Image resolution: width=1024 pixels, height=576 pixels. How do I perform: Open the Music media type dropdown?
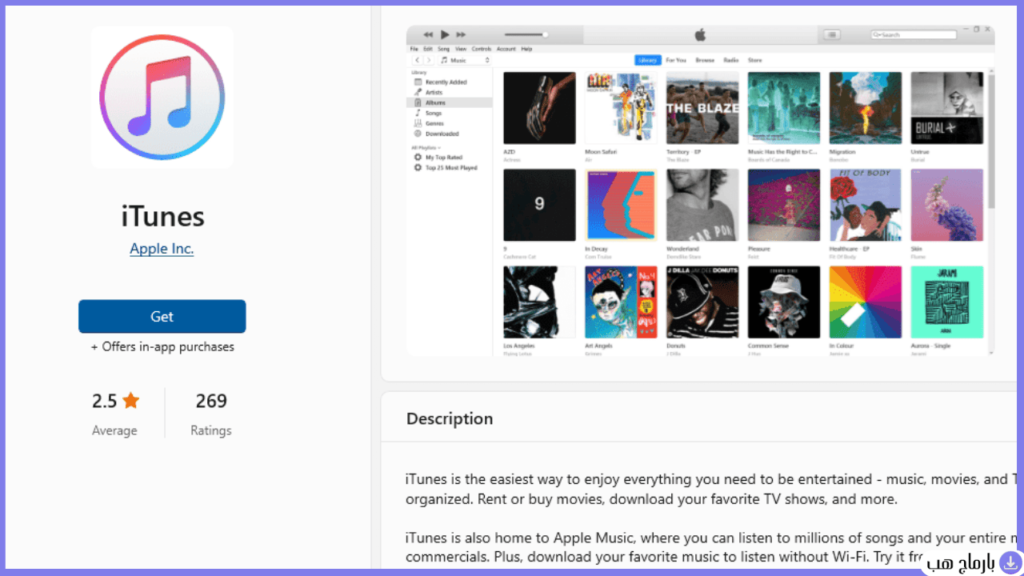point(465,60)
